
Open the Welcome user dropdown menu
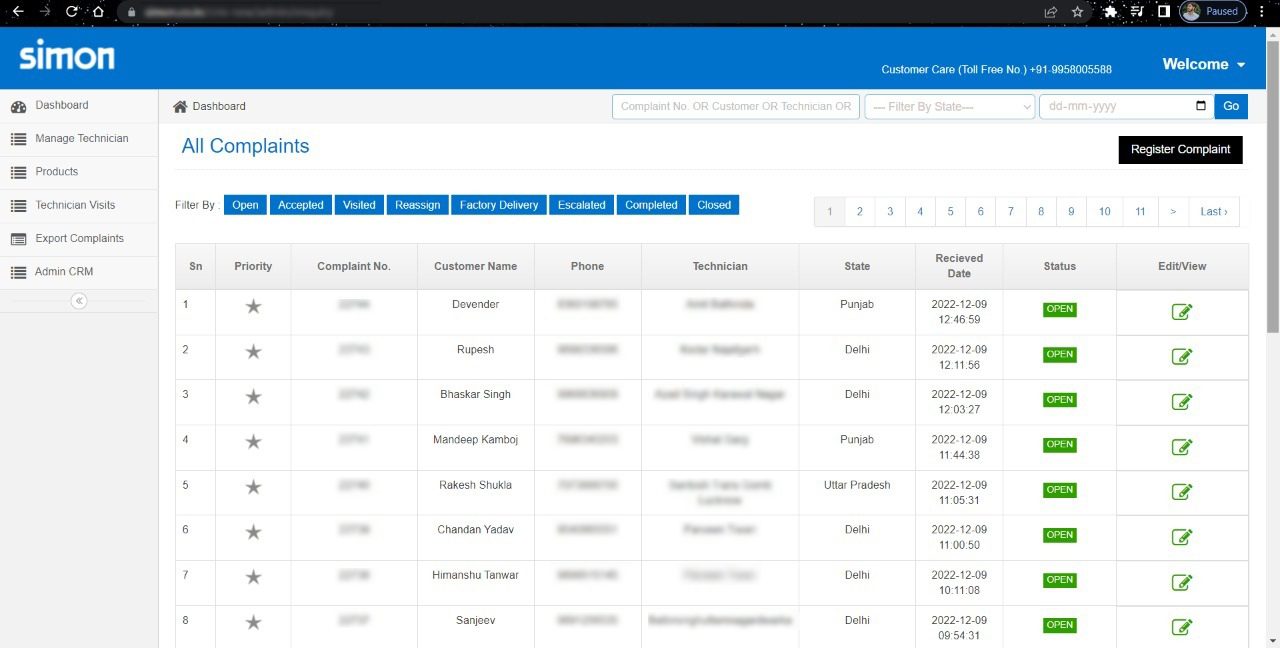tap(1203, 64)
